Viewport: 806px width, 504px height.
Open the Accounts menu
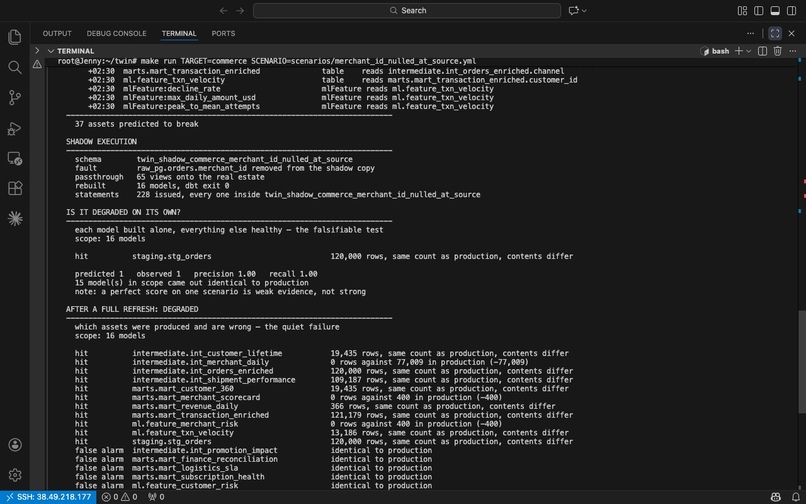(14, 445)
